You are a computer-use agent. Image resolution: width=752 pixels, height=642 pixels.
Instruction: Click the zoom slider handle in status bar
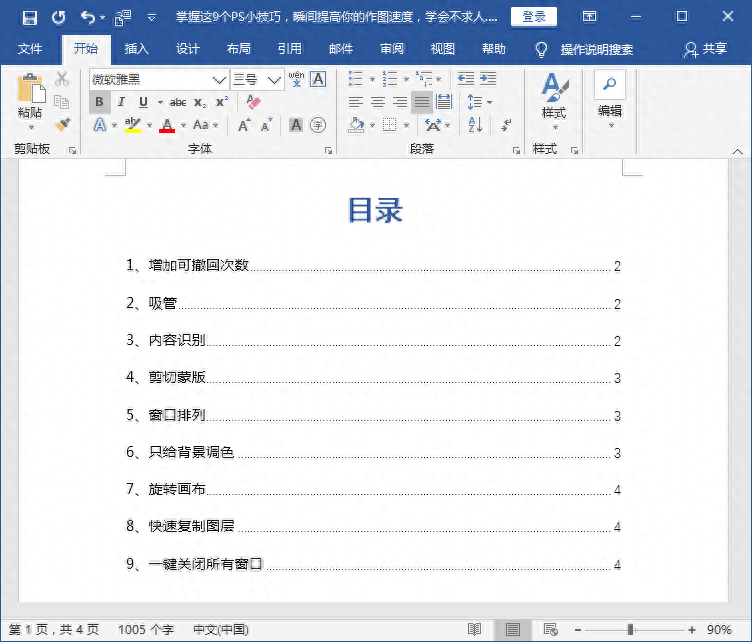[630, 629]
